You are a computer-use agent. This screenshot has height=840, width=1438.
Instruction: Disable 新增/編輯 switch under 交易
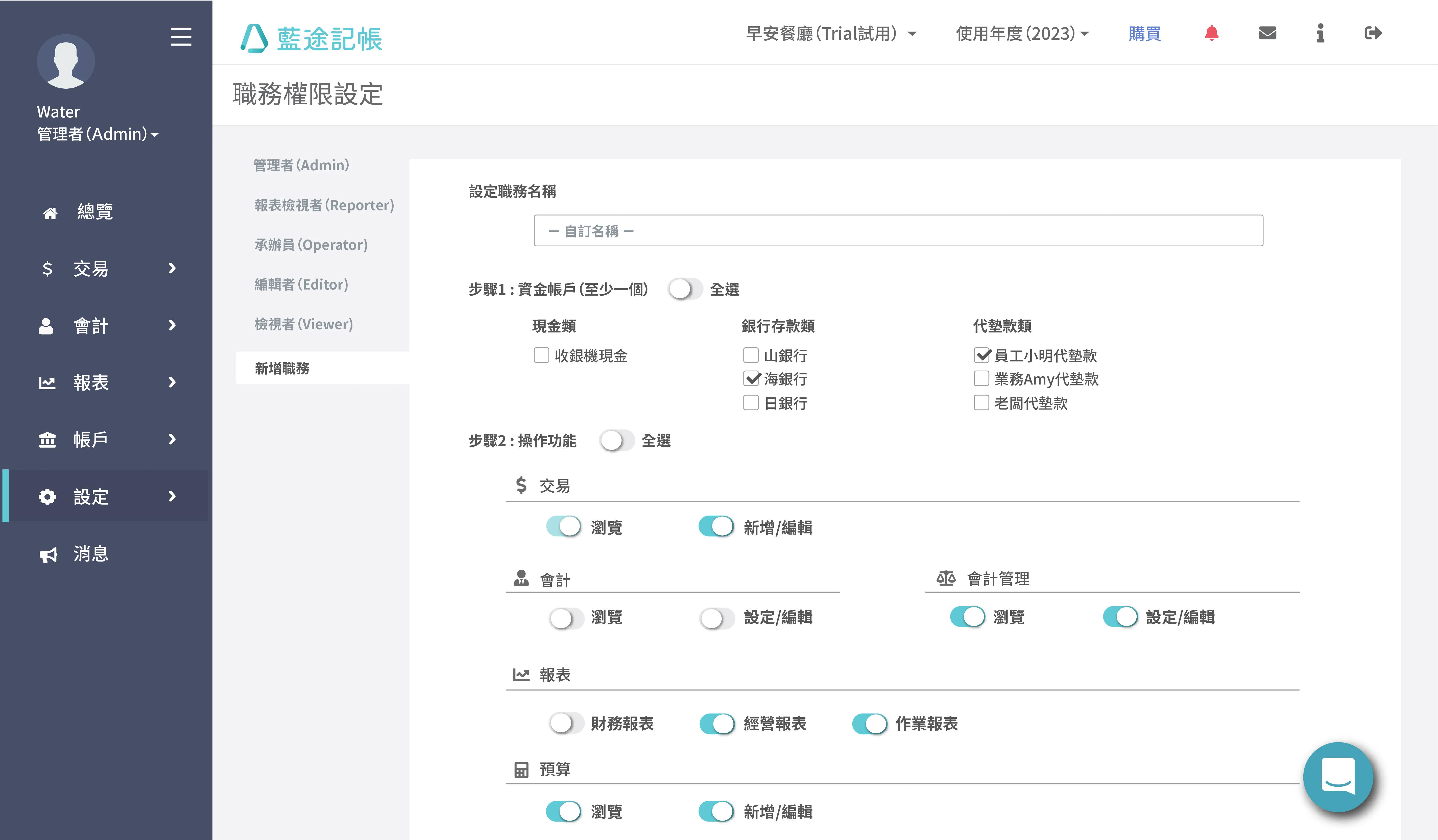pos(716,527)
